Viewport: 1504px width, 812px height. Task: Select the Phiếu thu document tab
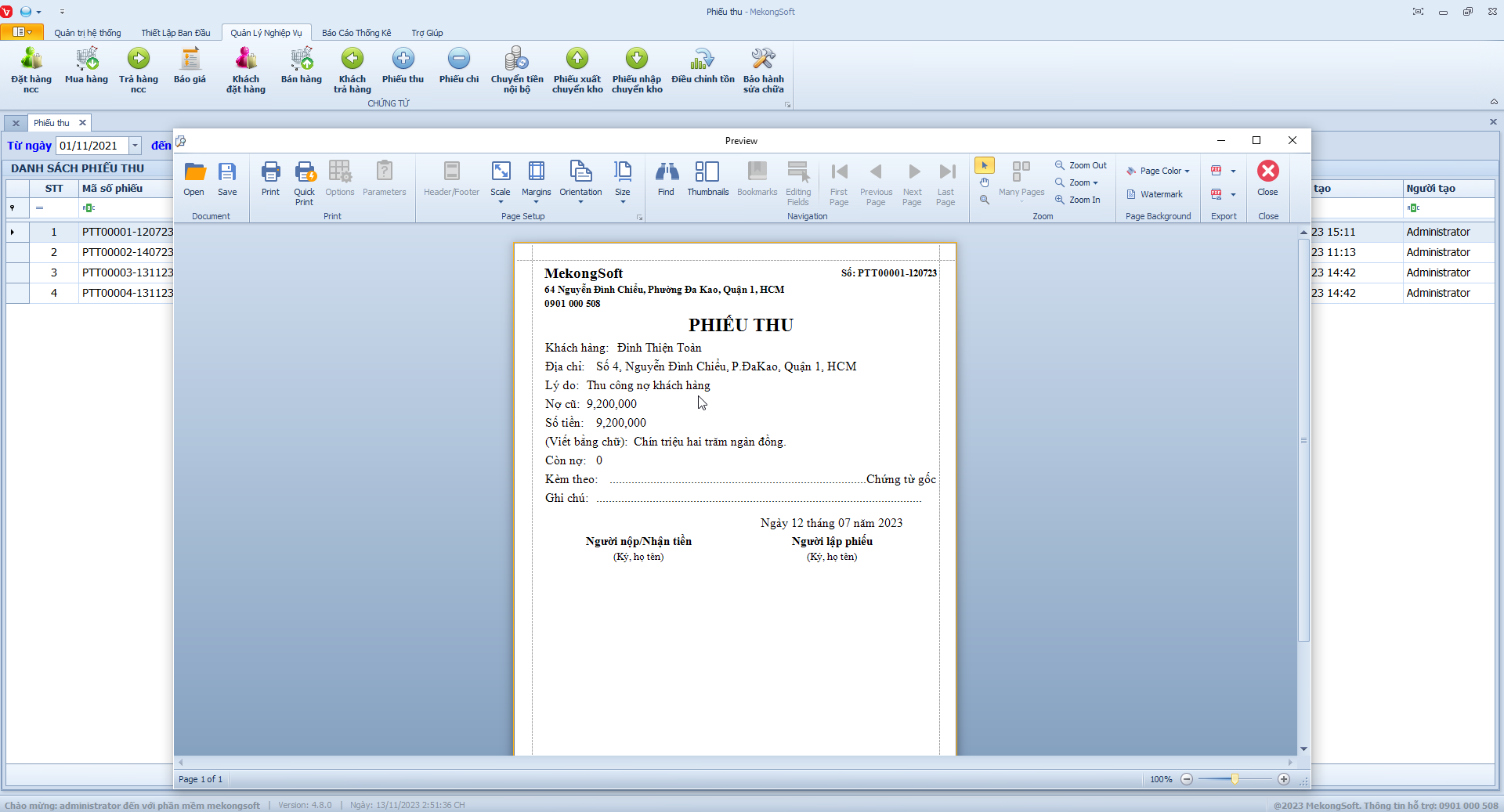pos(52,123)
